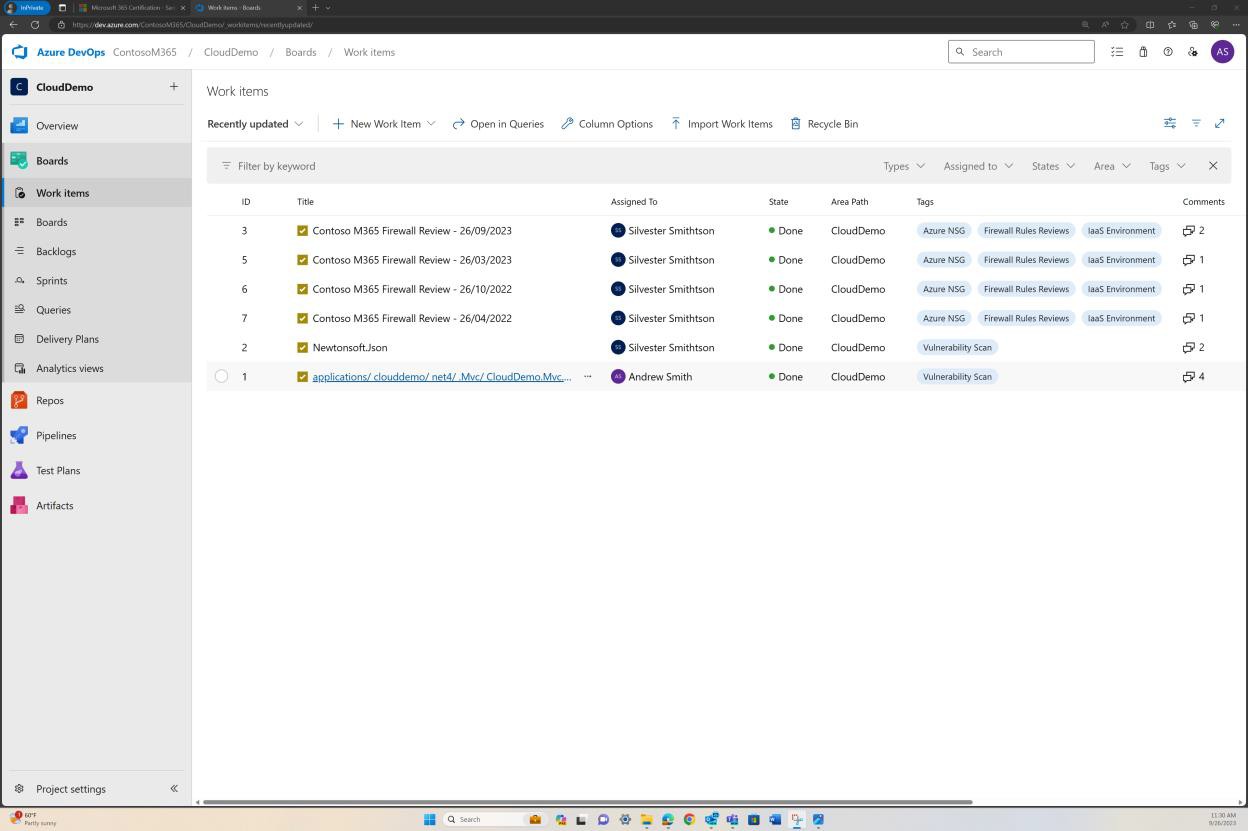Open the applications/clouddemo work item link
This screenshot has width=1248, height=831.
pos(440,376)
